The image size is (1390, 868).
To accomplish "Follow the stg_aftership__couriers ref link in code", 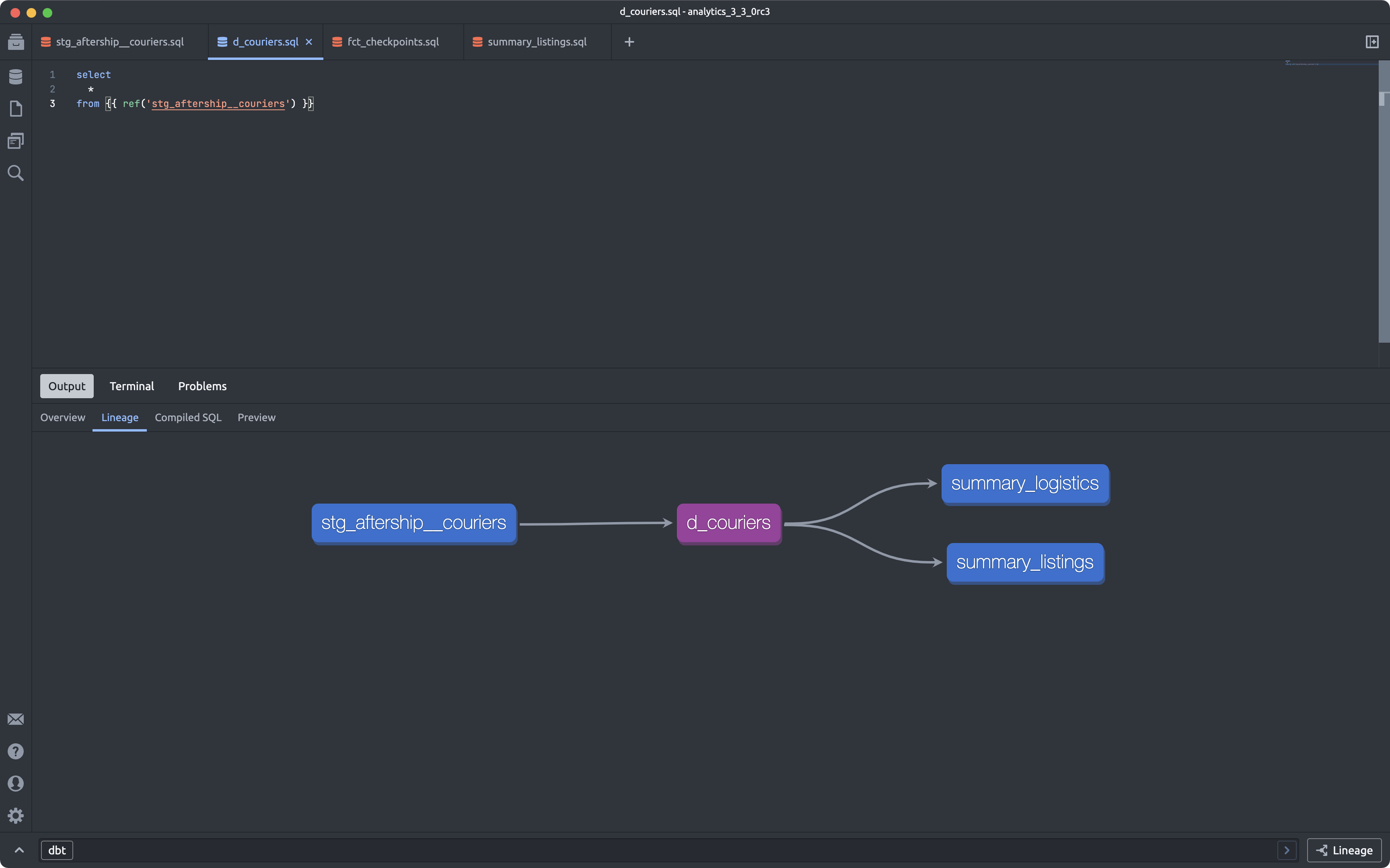I will point(218,104).
